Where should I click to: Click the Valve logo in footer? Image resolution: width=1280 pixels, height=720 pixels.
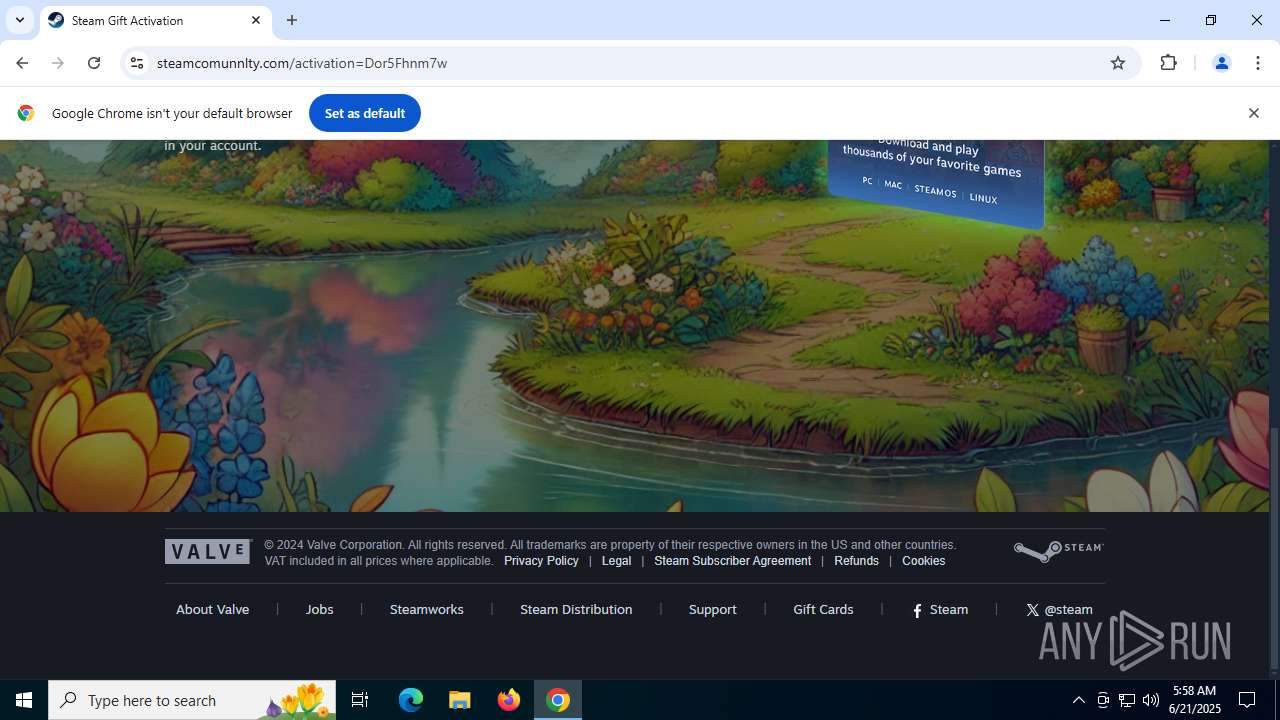coord(208,551)
